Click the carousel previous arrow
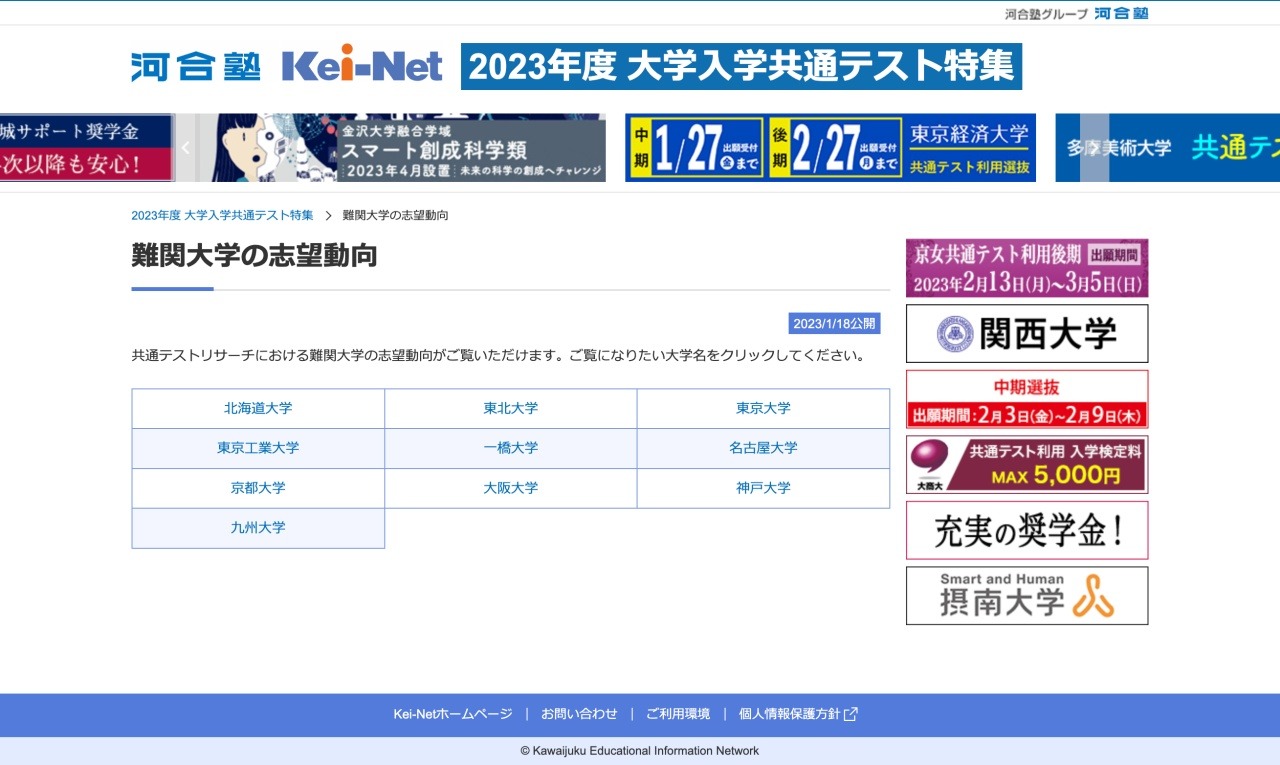This screenshot has height=765, width=1280. click(x=185, y=148)
